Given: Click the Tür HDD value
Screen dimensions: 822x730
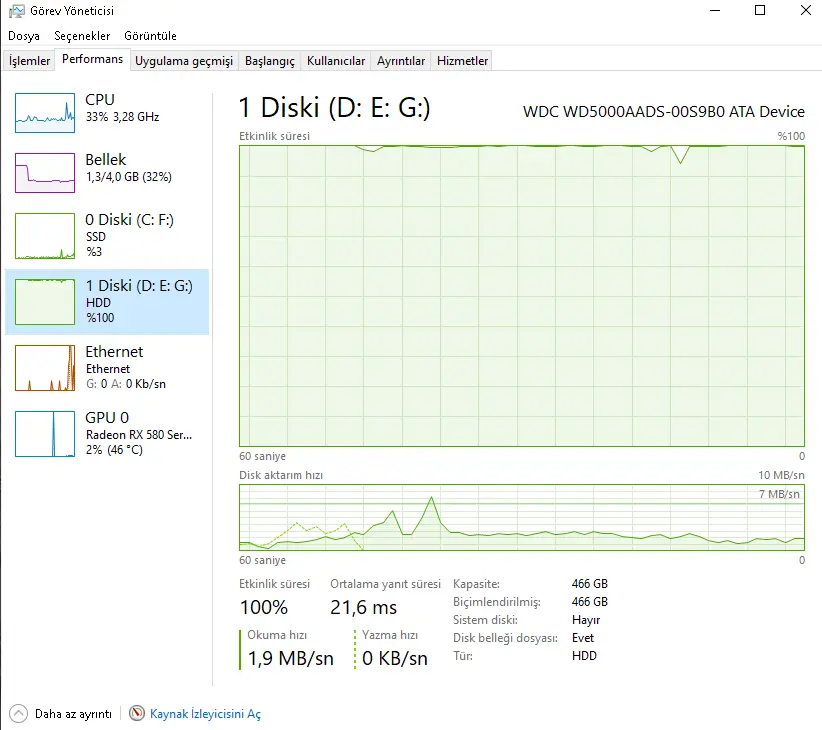Looking at the screenshot, I should coord(584,656).
